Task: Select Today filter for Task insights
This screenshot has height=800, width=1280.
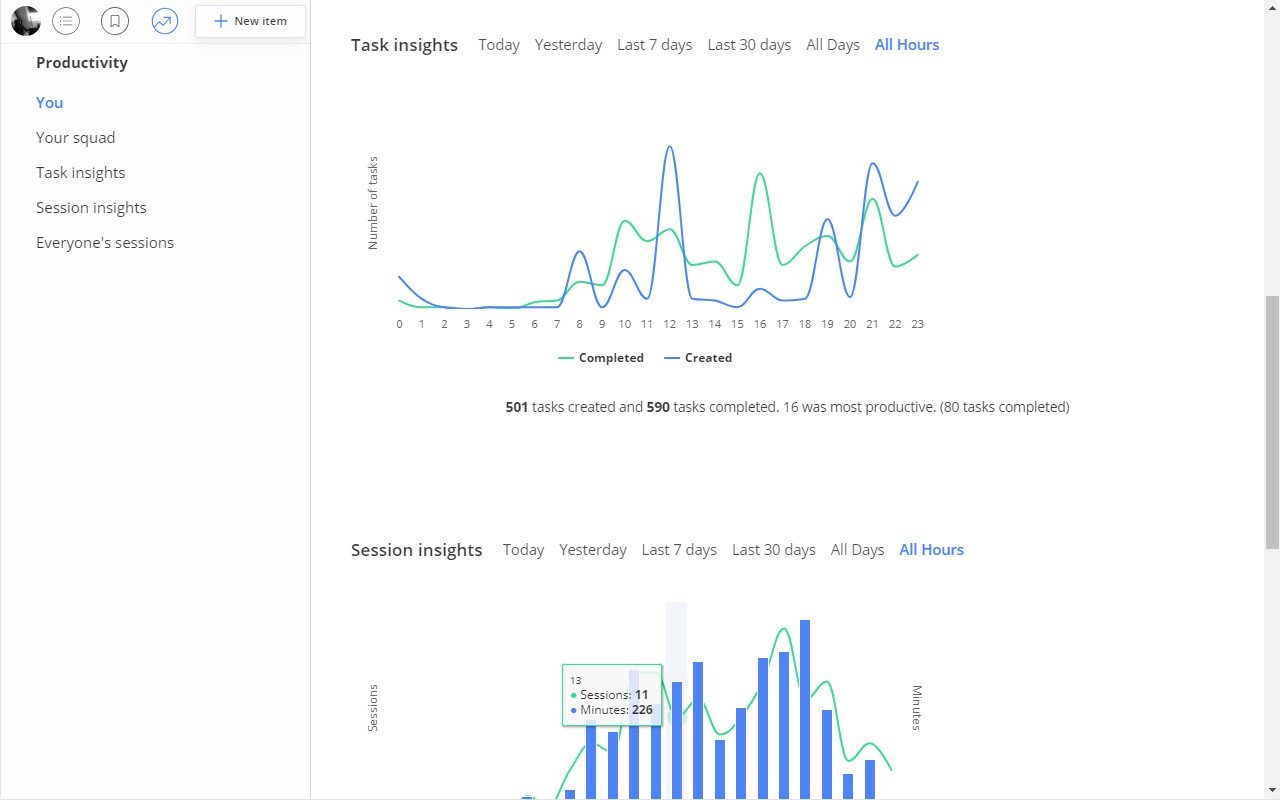Action: click(x=499, y=45)
